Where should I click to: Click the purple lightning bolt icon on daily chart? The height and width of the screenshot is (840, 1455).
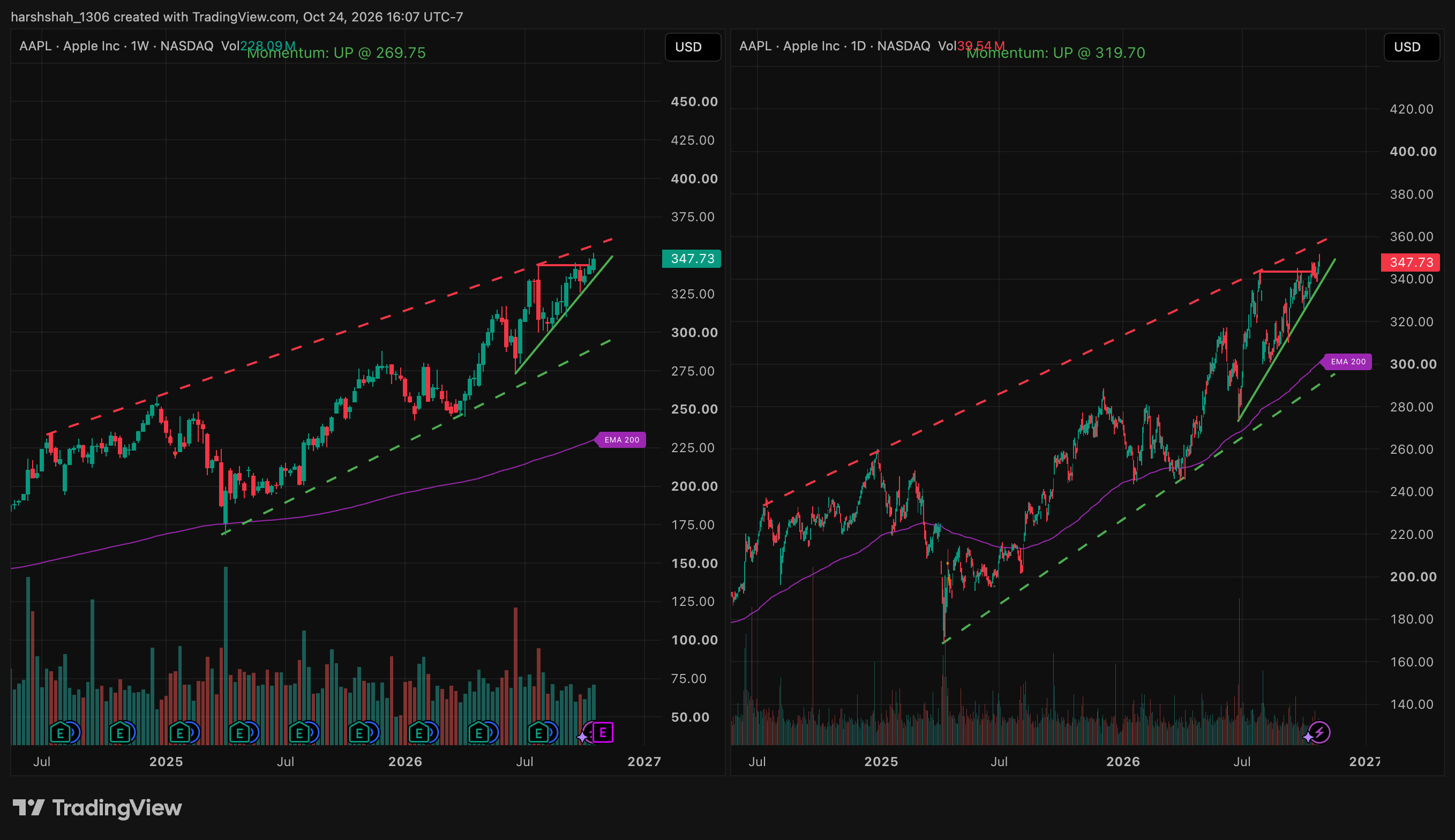click(x=1319, y=733)
